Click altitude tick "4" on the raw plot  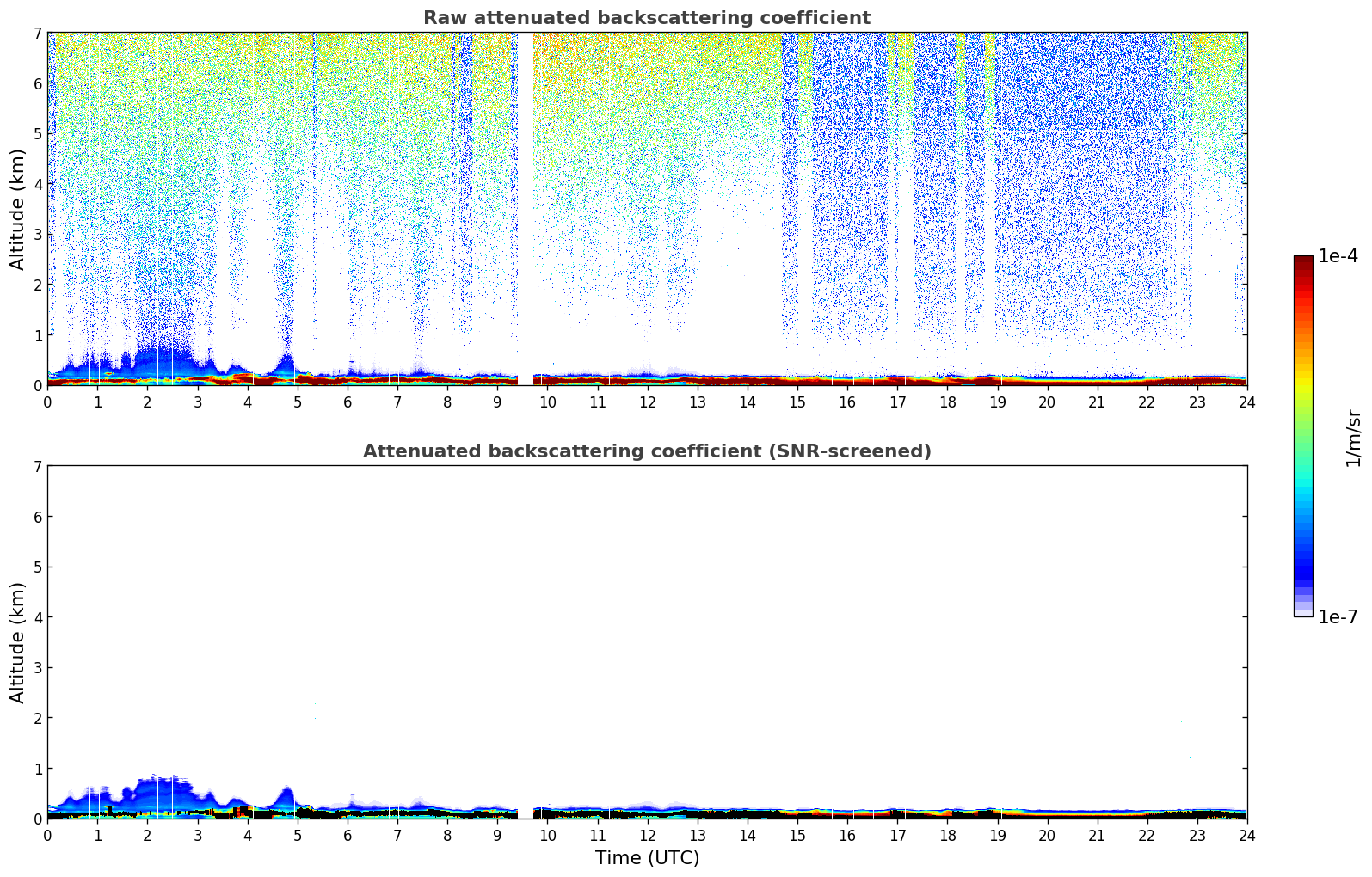tap(38, 184)
